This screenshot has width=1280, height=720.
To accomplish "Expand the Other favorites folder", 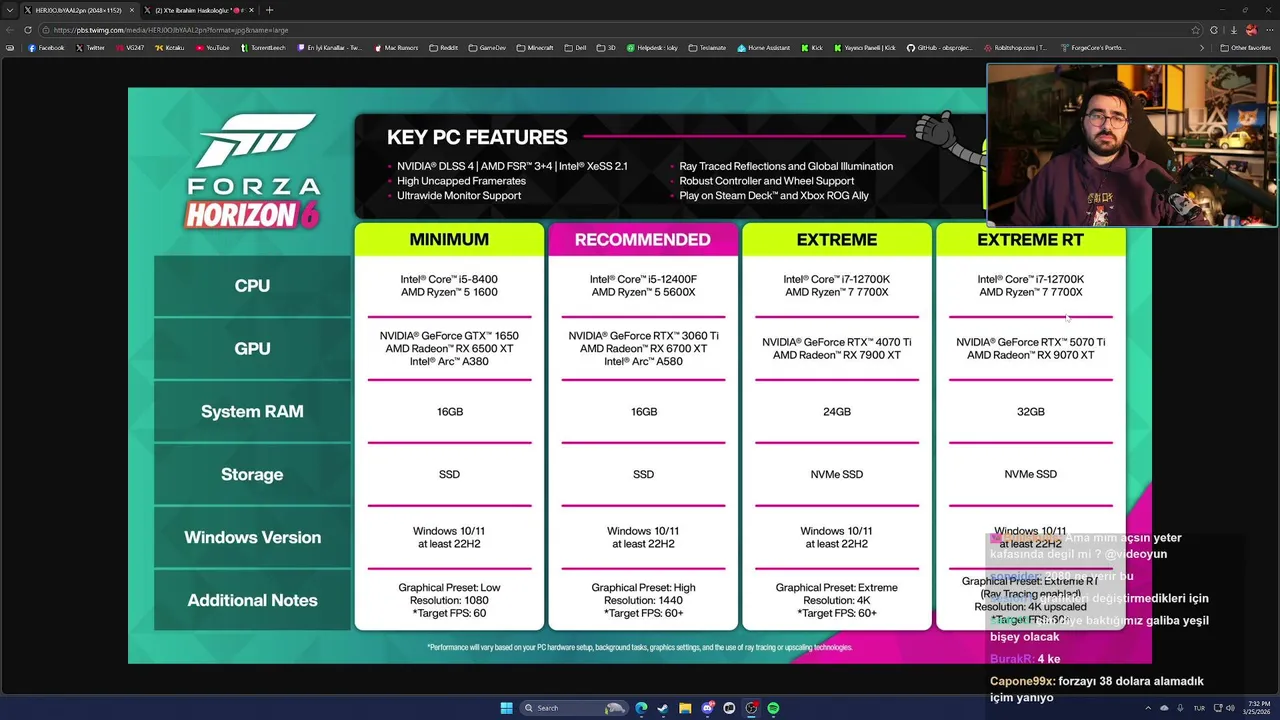I will point(1245,47).
